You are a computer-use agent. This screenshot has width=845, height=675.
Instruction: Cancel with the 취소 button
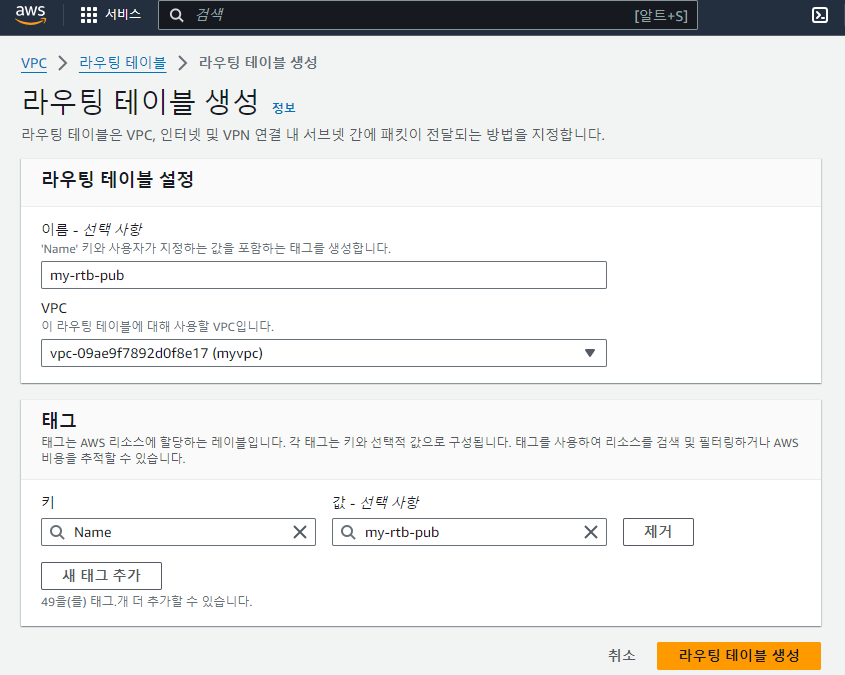point(621,656)
